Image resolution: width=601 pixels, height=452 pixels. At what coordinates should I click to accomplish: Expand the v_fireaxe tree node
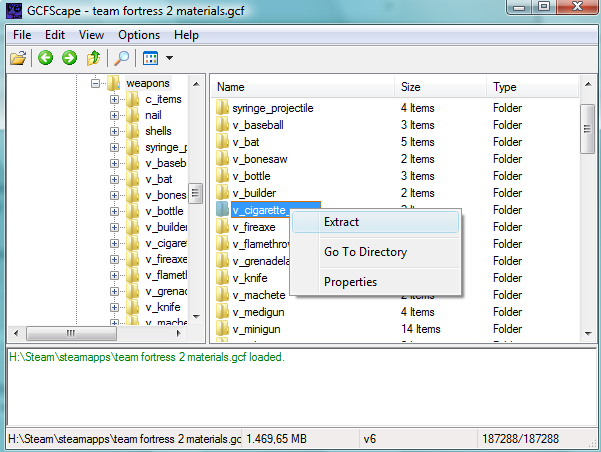coord(114,260)
